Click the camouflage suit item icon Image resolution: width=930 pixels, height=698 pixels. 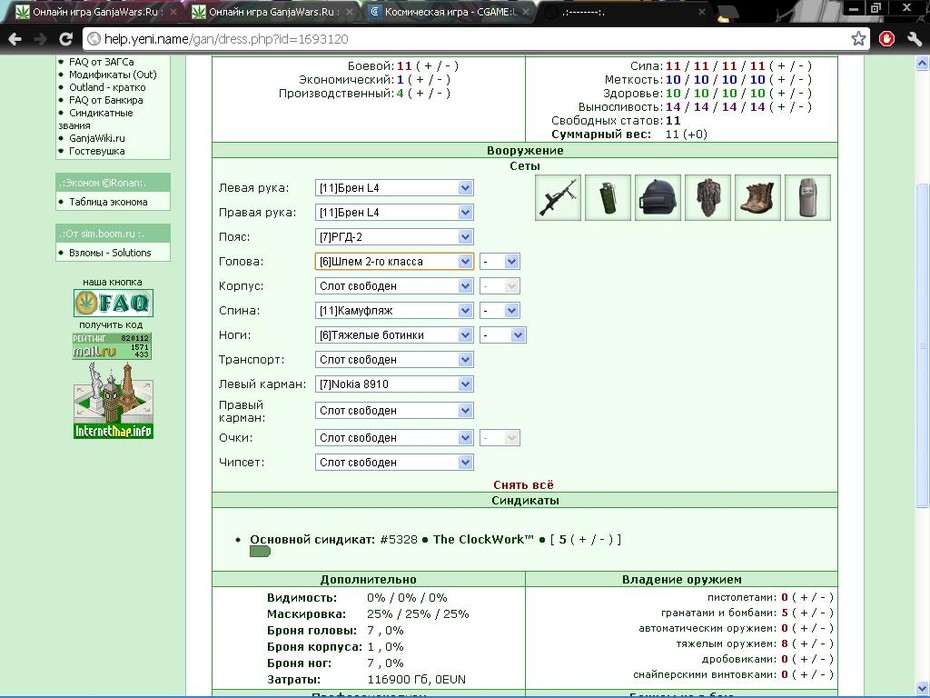click(708, 198)
